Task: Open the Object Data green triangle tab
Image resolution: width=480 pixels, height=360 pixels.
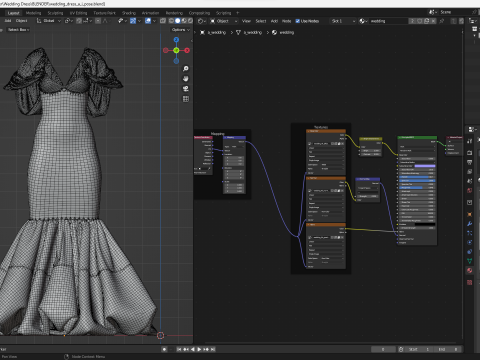Action: coord(470,261)
